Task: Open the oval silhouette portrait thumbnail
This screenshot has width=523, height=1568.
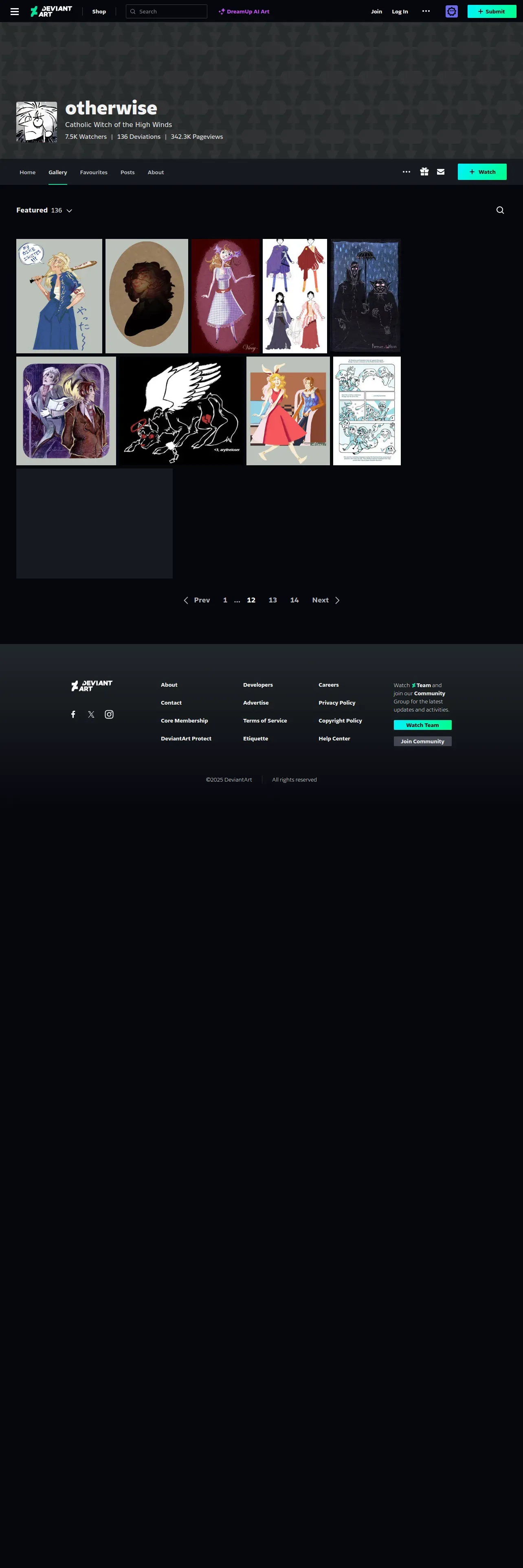Action: coord(147,296)
